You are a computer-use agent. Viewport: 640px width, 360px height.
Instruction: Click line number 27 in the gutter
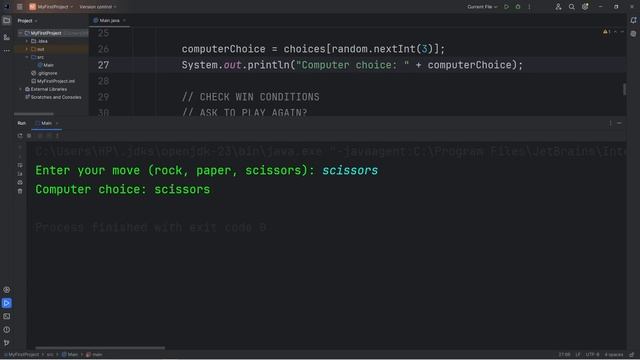[103, 65]
